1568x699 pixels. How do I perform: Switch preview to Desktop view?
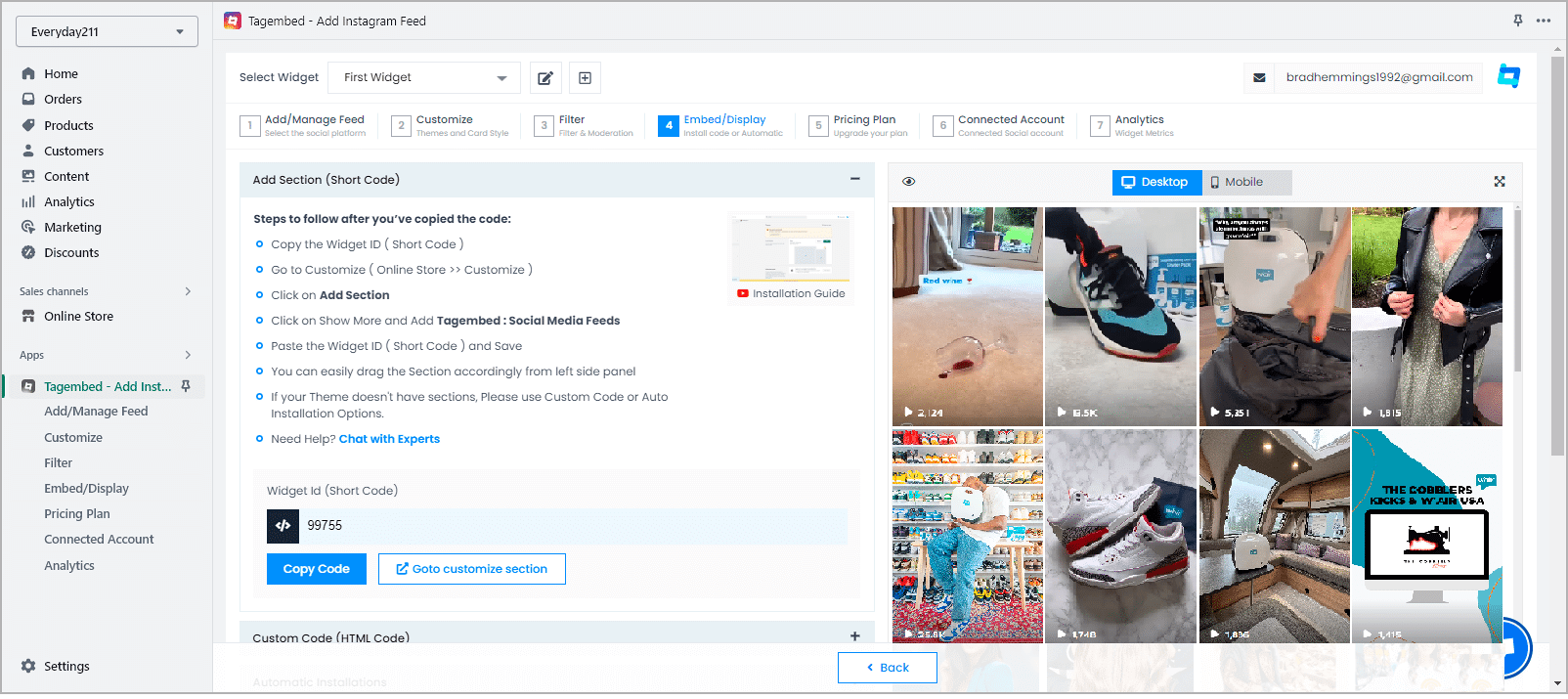click(x=1156, y=182)
